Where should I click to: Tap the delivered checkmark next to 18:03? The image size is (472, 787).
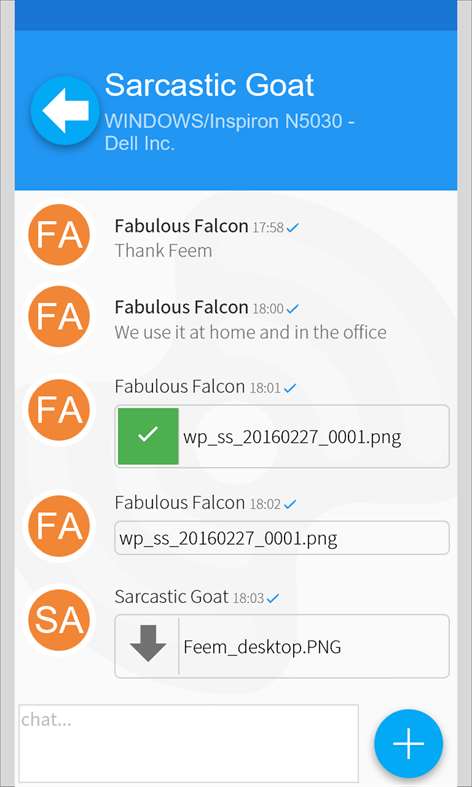[x=273, y=598]
